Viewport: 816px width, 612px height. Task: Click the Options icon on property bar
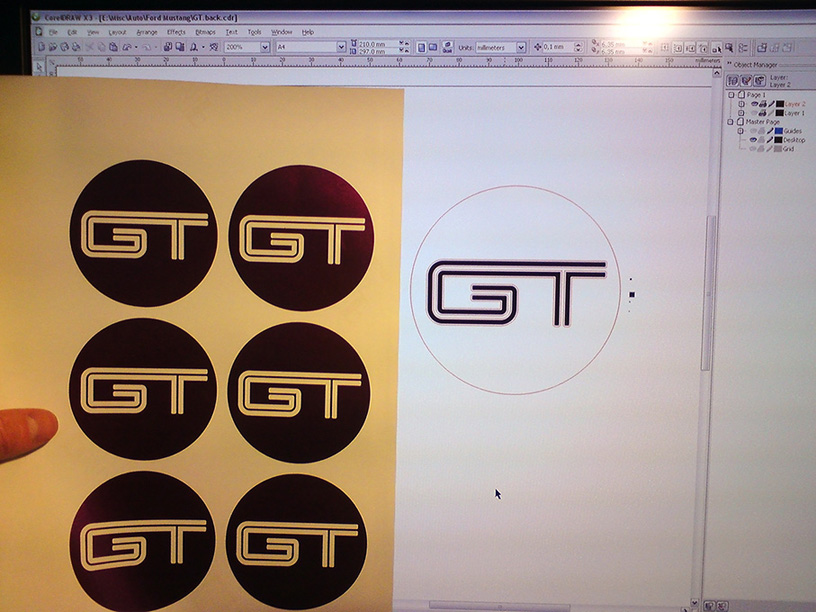[x=743, y=47]
